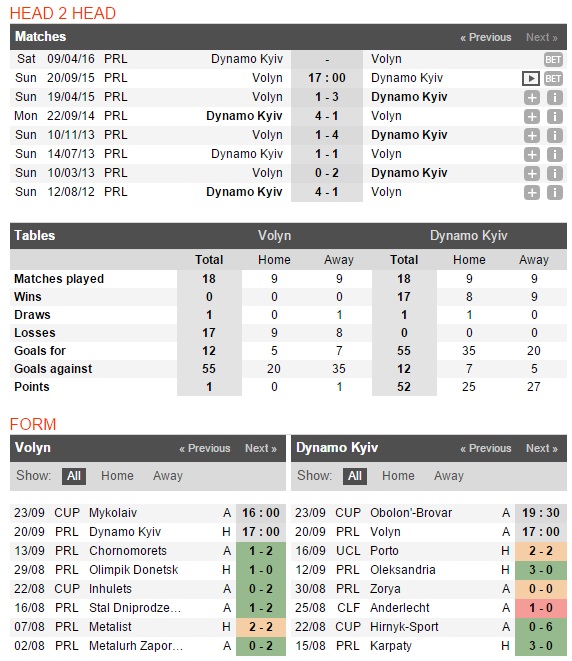This screenshot has height=661, width=572.
Task: Click BET icon for 09/04/16 match
Action: 553,59
